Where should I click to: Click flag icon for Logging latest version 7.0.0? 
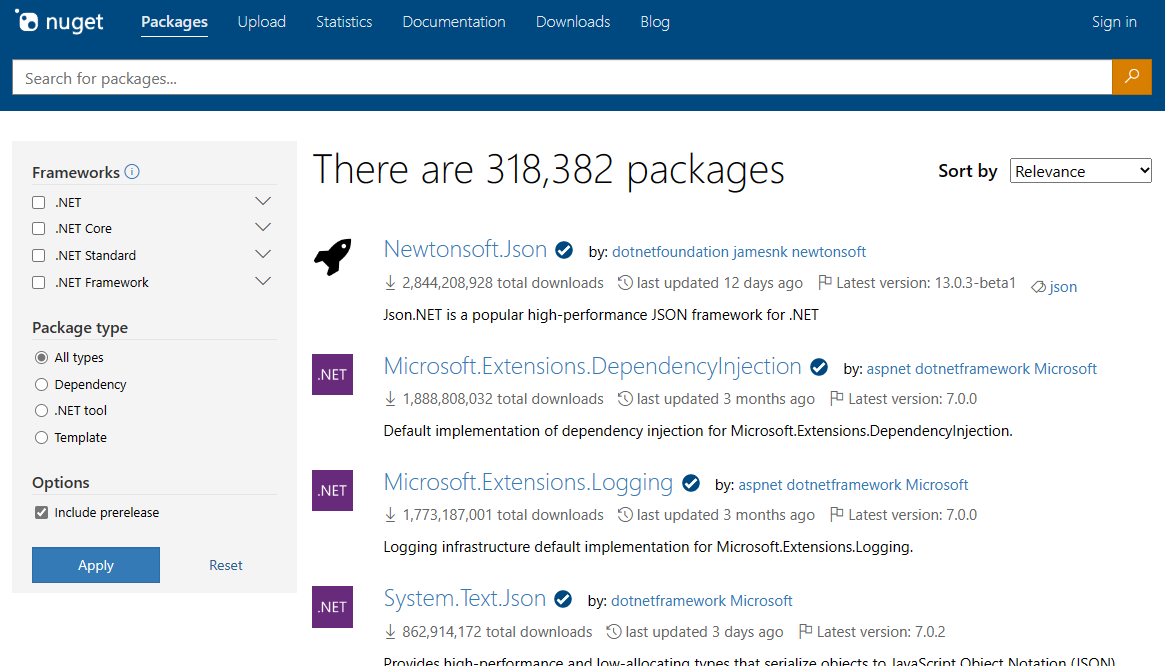[x=836, y=514]
